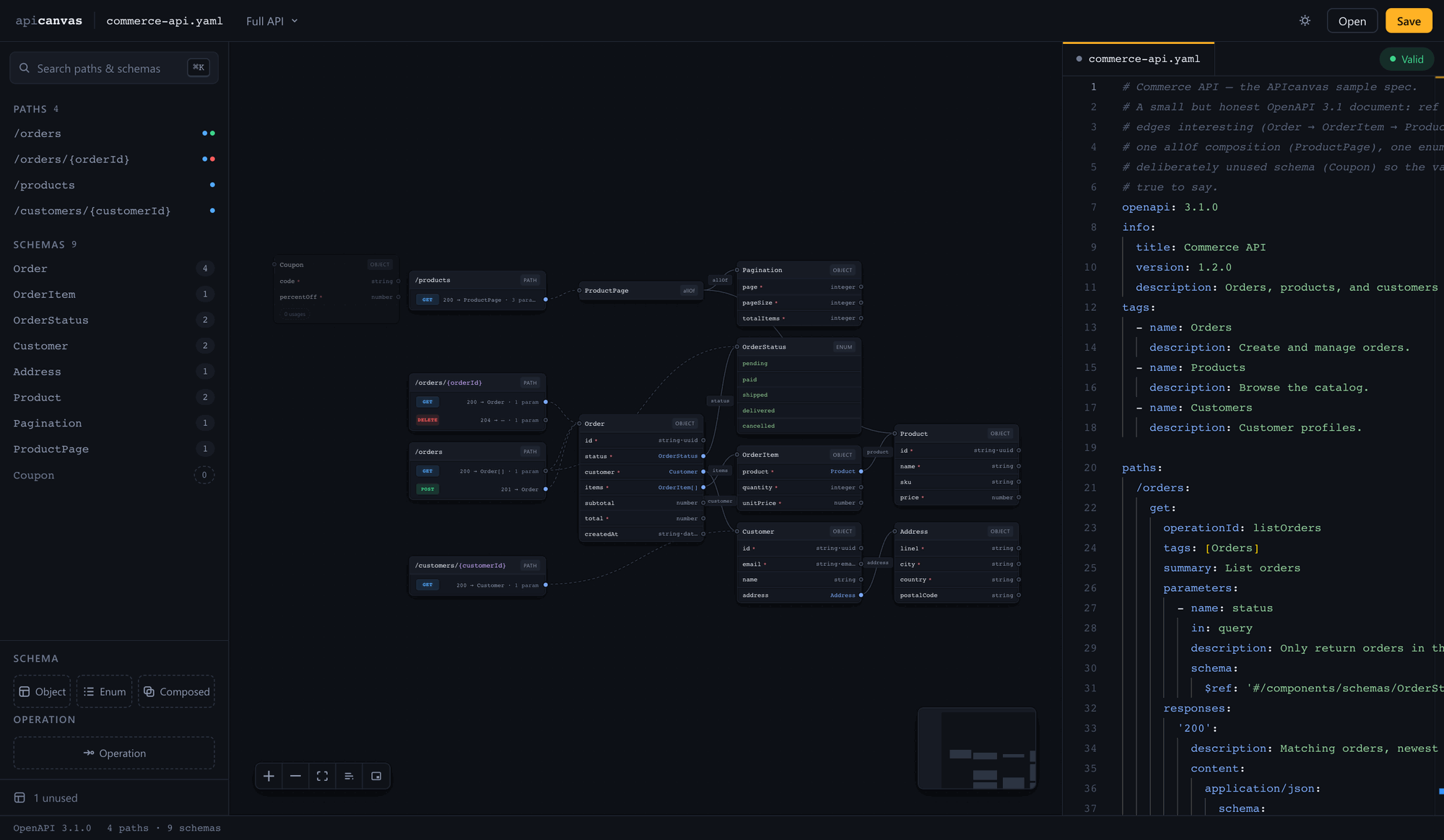Select the ProductPage schema in sidebar
Viewport: 1444px width, 840px height.
click(114, 449)
